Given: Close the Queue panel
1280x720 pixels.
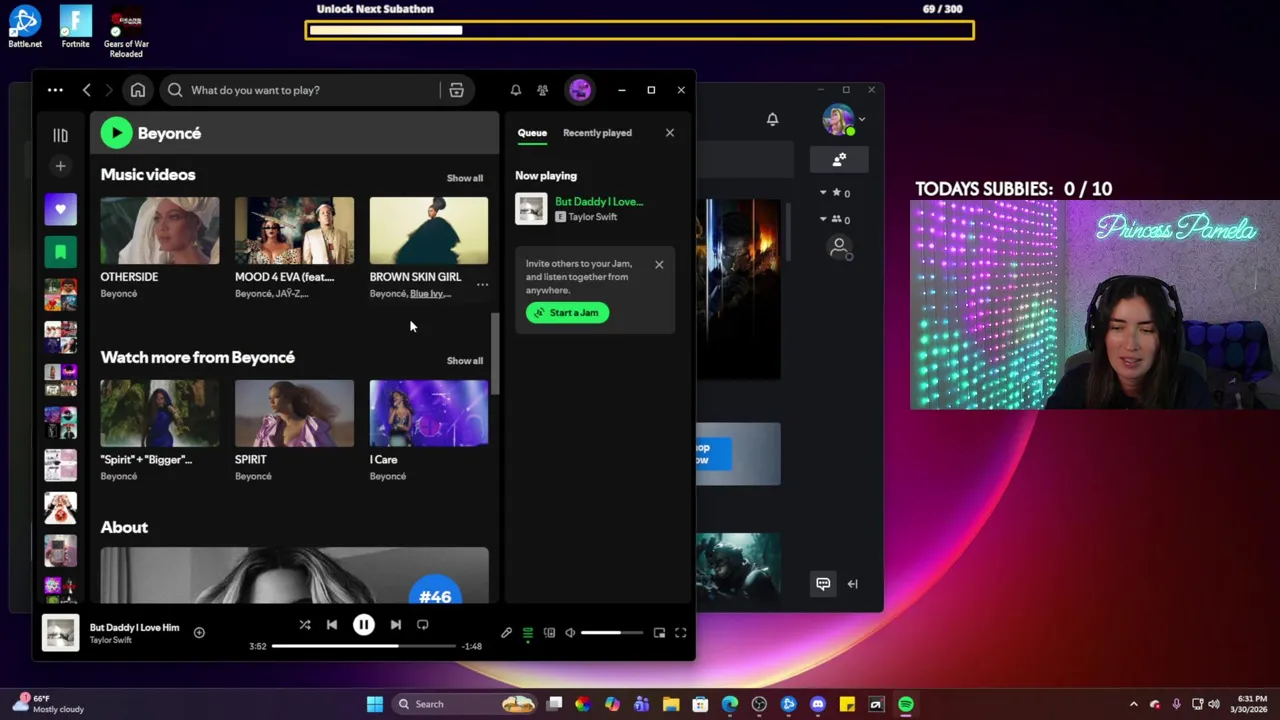Looking at the screenshot, I should pos(670,133).
